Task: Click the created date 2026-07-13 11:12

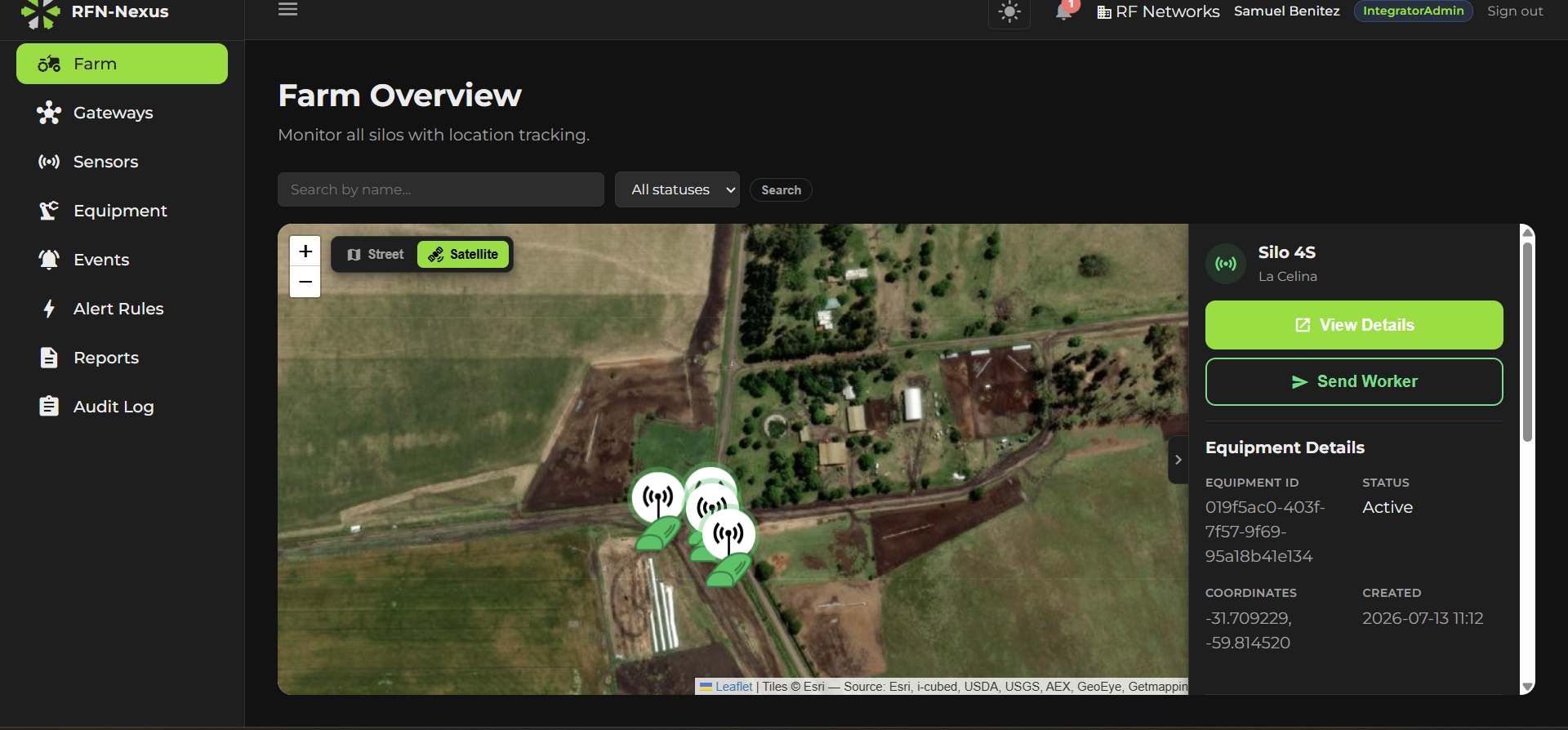Action: coord(1423,618)
